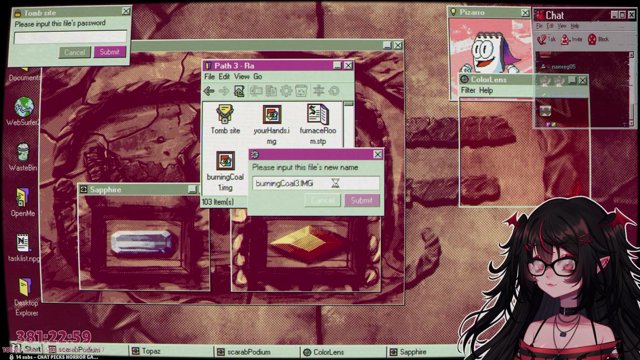Click the Start button on the taskbar
The image size is (640, 360).
pos(28,349)
